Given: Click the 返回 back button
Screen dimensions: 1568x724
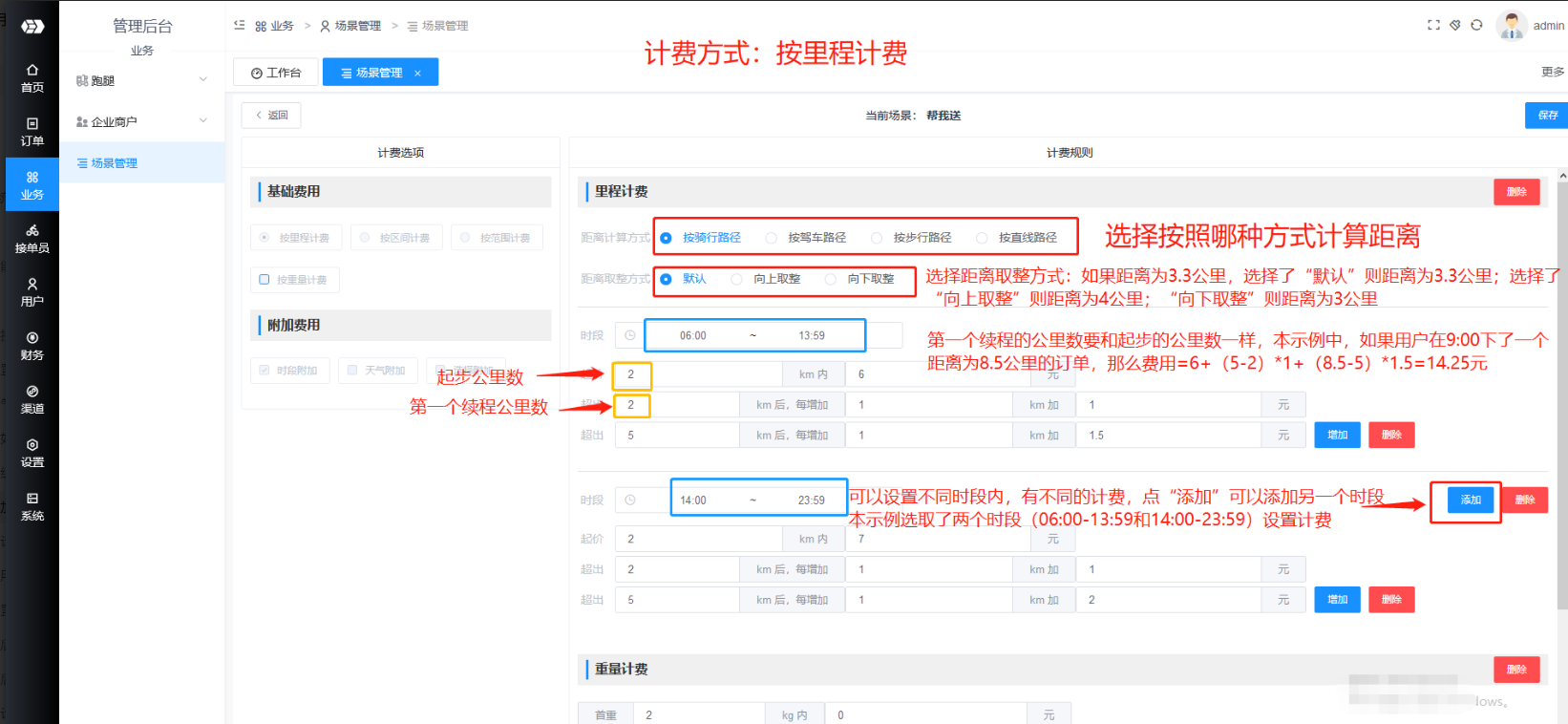Looking at the screenshot, I should [x=271, y=115].
